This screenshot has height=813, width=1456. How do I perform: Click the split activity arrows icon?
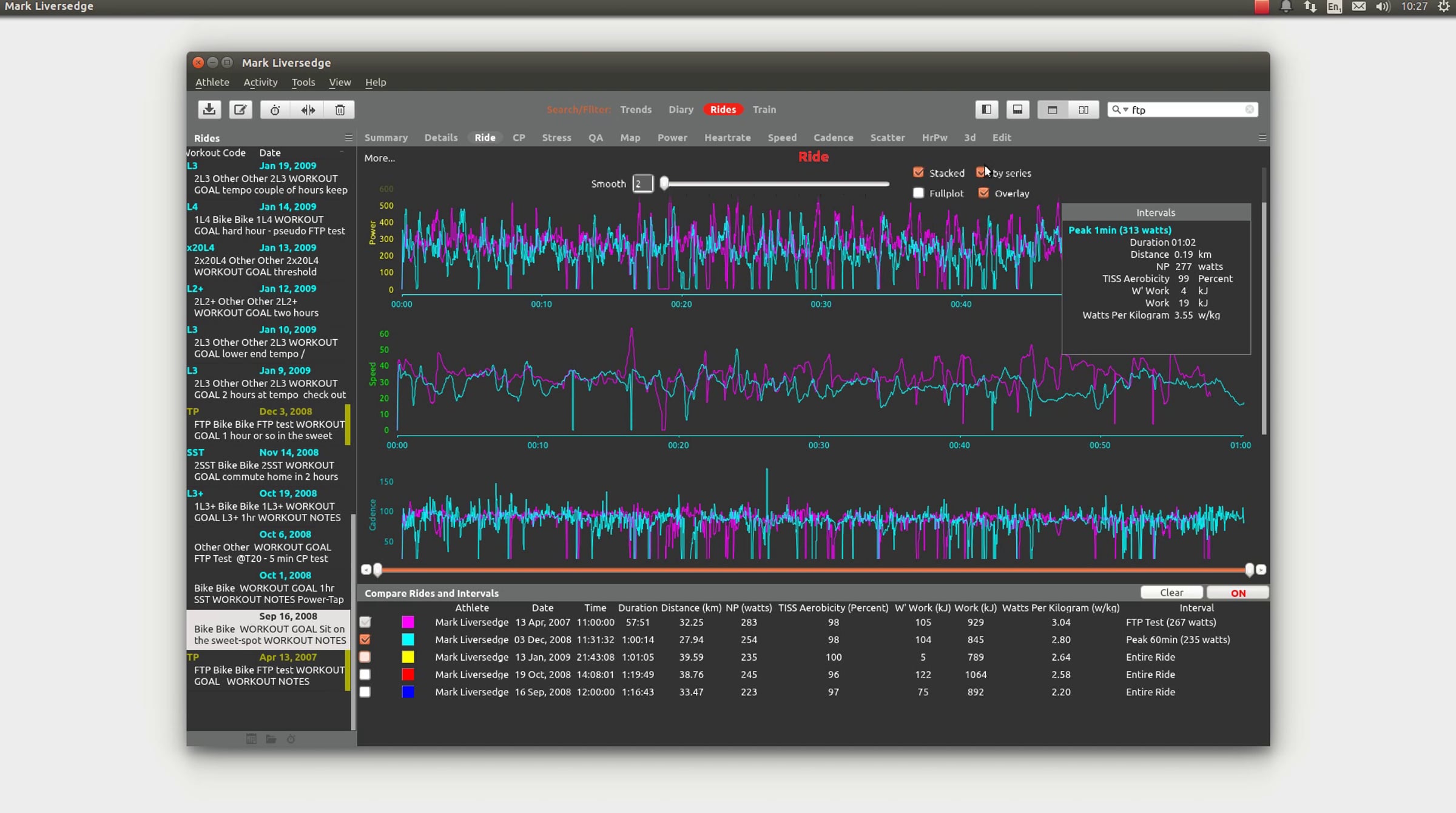308,109
